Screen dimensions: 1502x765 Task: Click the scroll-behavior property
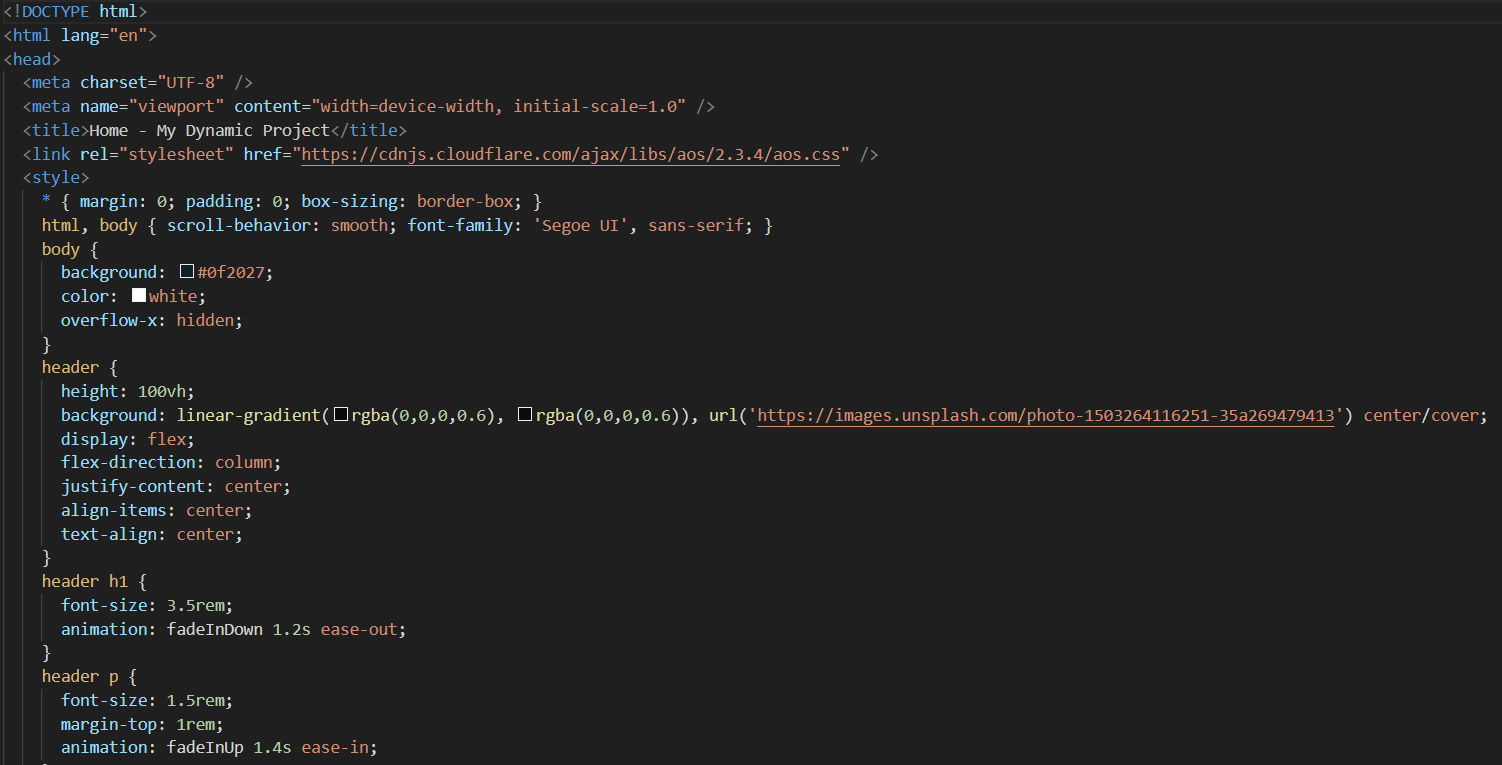[239, 226]
